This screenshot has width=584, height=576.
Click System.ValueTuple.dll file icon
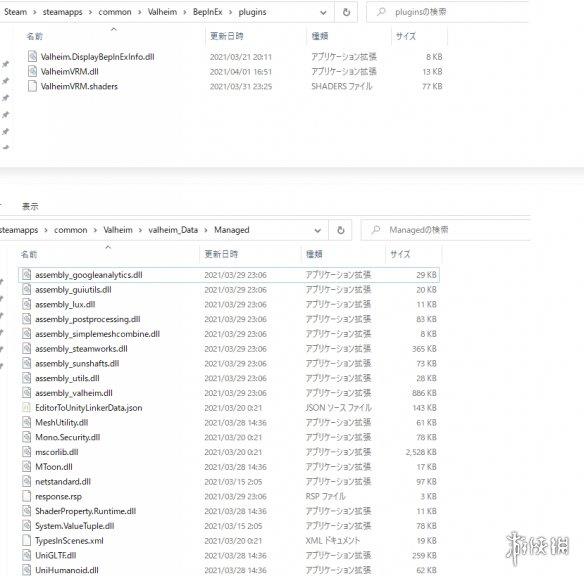pyautogui.click(x=26, y=526)
